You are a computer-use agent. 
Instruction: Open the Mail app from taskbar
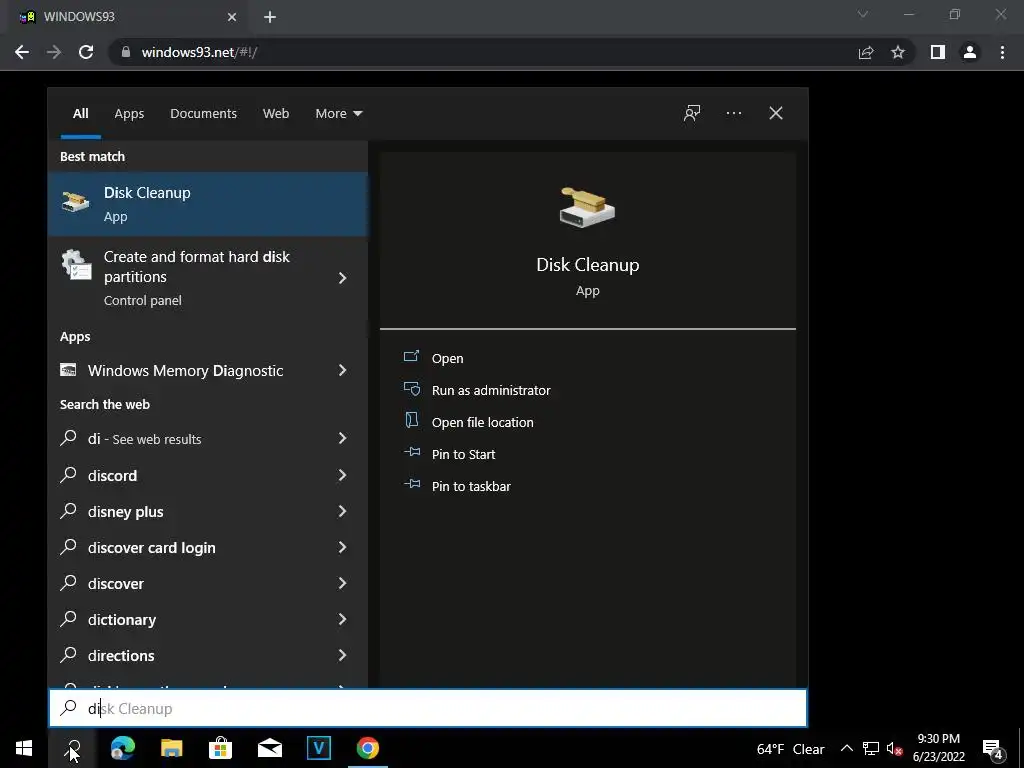270,748
